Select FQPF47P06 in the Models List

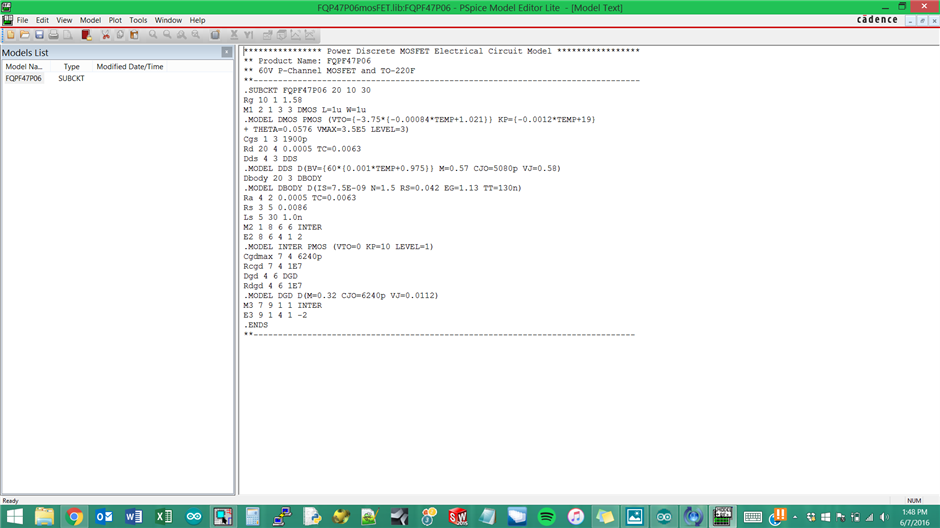24,78
